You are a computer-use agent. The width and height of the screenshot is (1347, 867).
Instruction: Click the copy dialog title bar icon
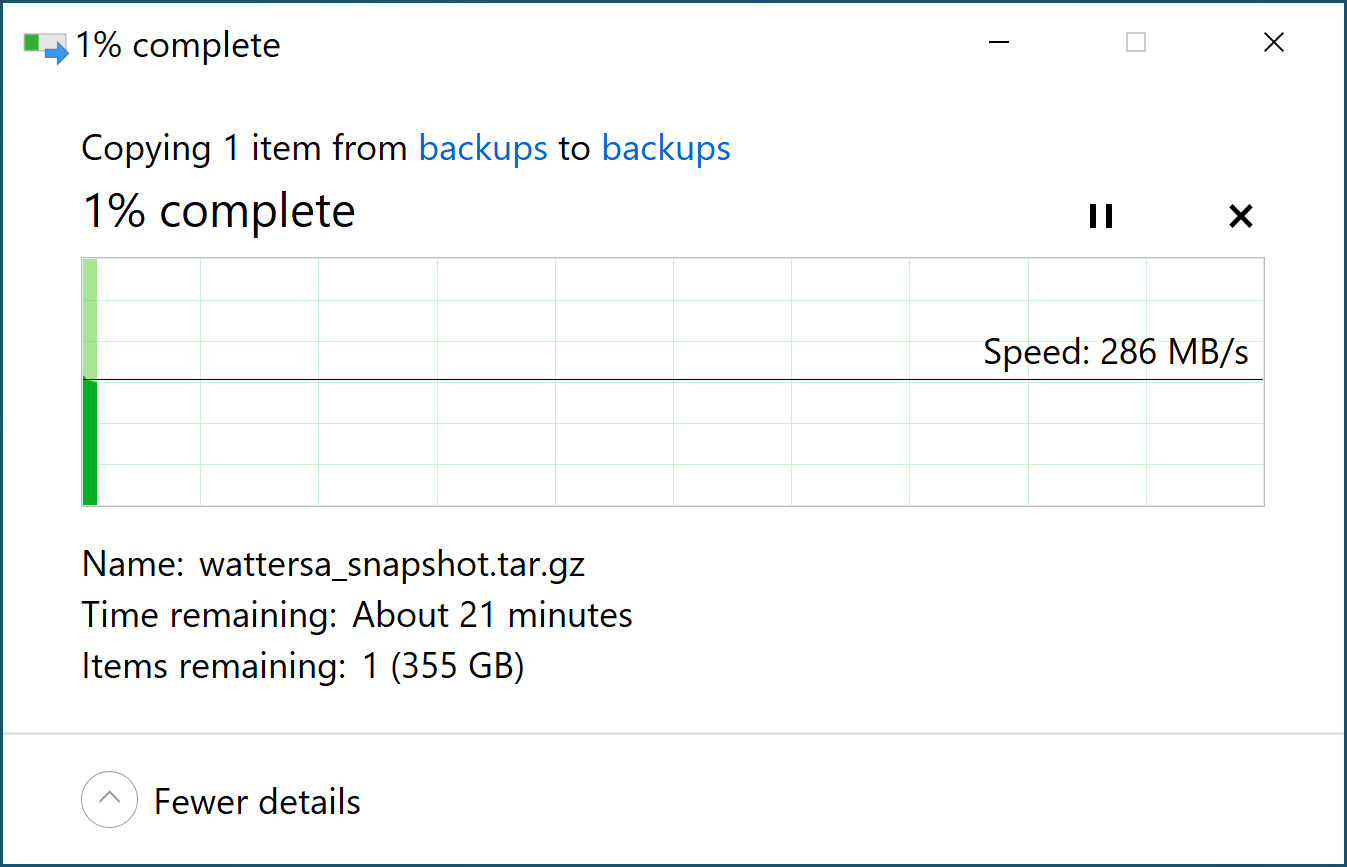pos(45,47)
